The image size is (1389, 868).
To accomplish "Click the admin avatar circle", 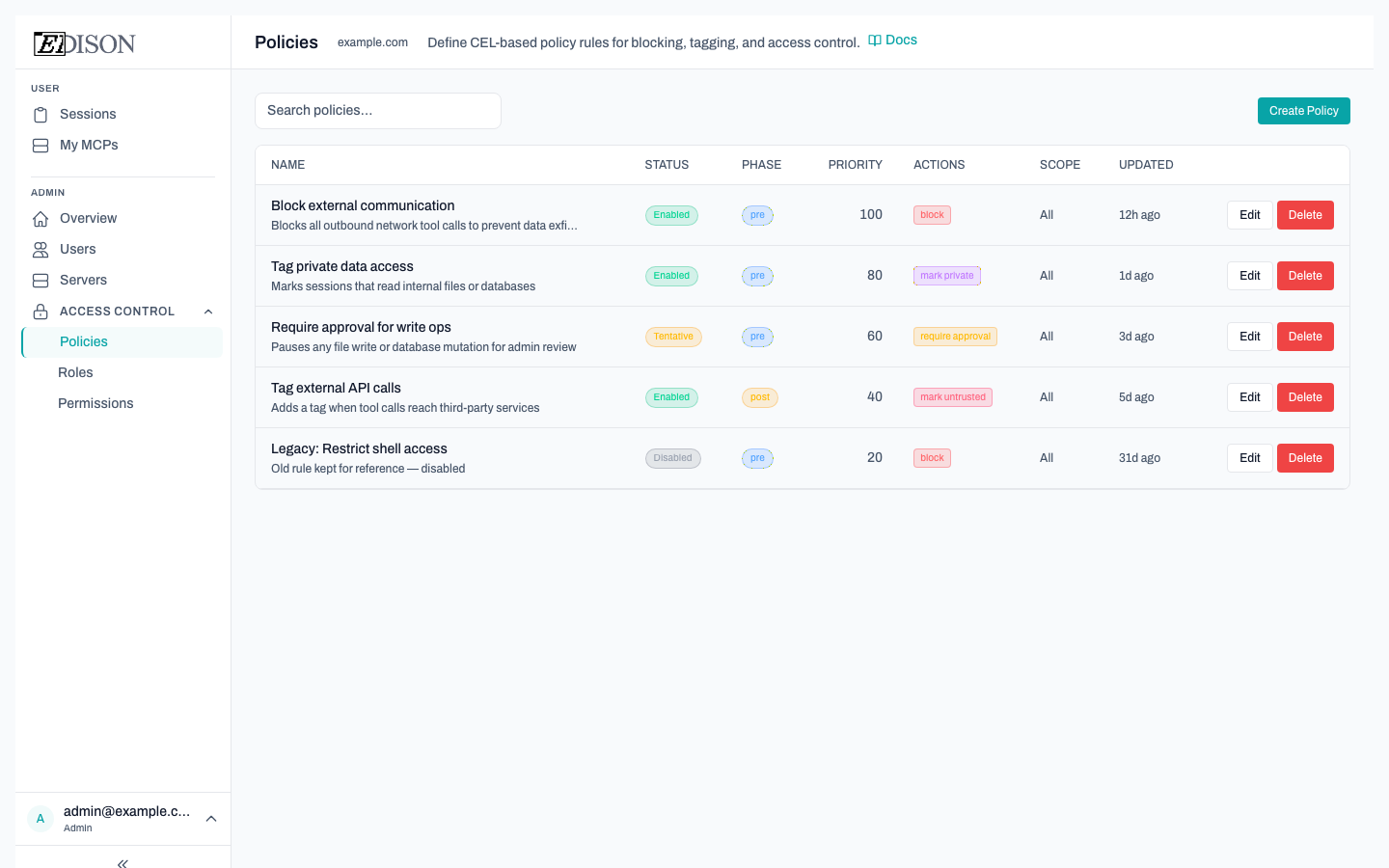I will (41, 818).
